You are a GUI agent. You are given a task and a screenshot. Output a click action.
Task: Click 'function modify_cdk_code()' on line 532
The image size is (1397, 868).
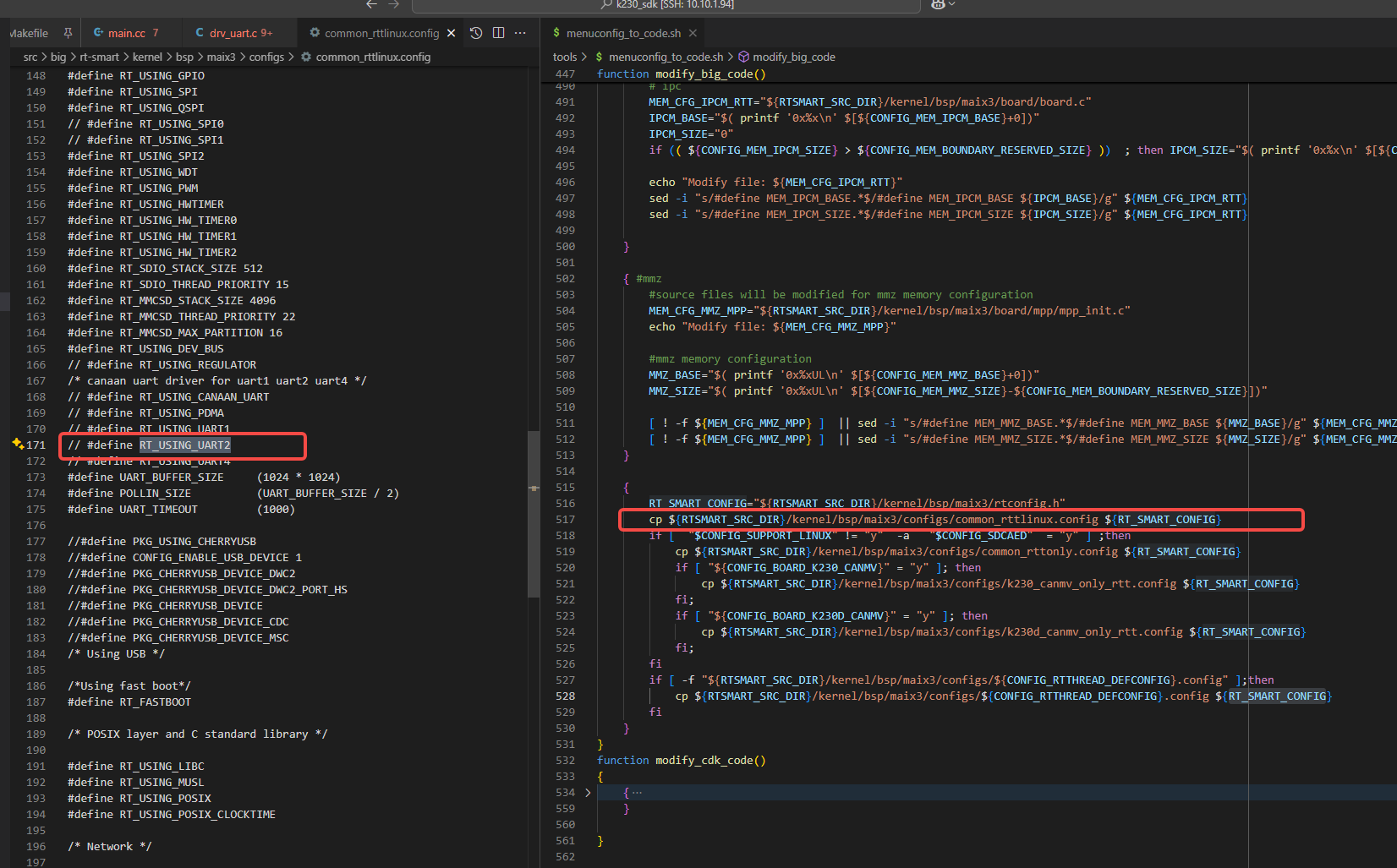tap(682, 760)
